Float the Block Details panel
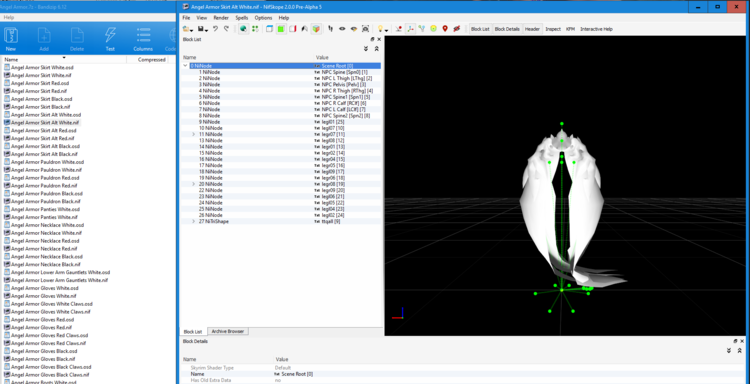The width and height of the screenshot is (750, 384). click(736, 341)
